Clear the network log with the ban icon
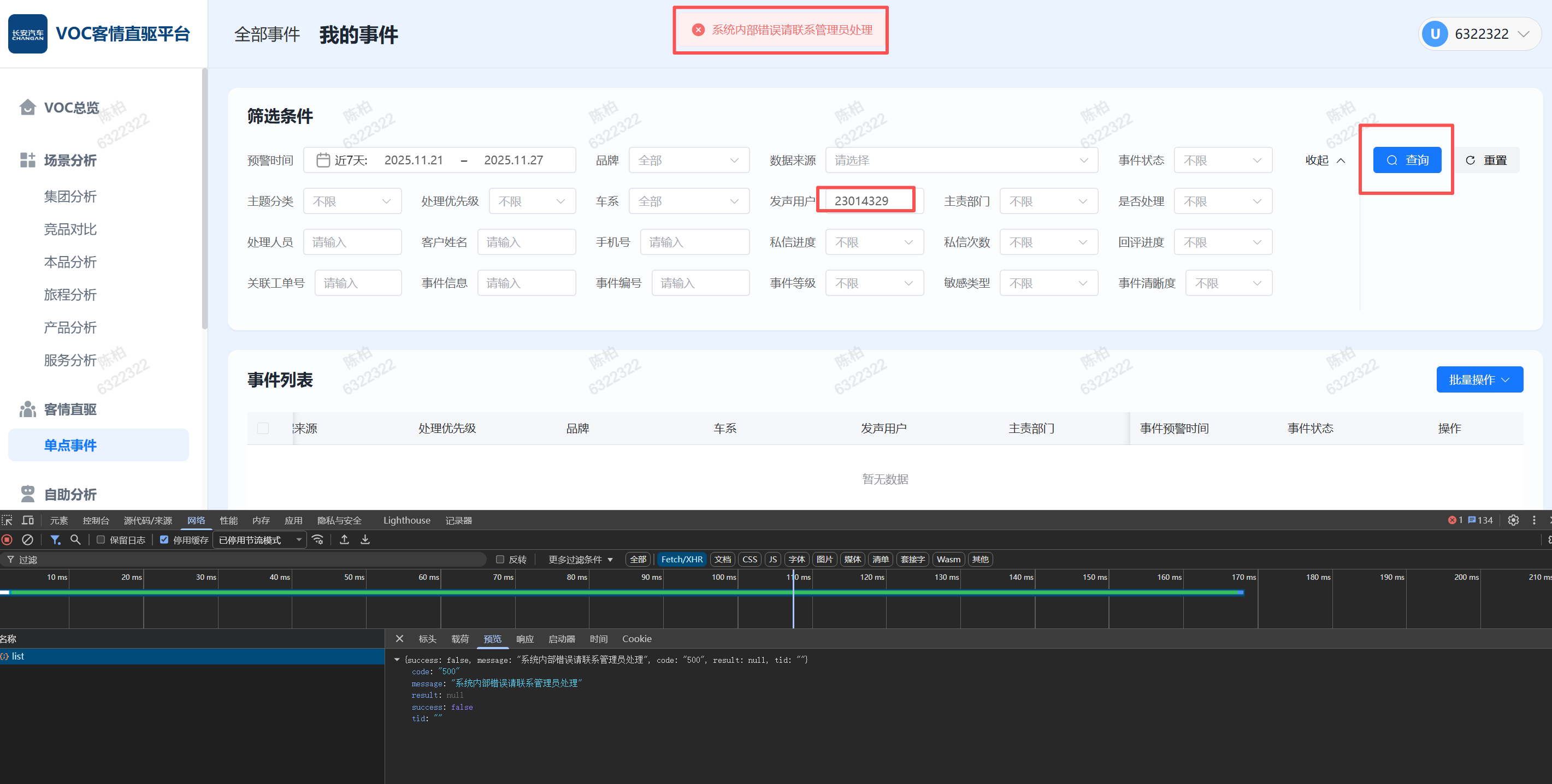 [28, 539]
